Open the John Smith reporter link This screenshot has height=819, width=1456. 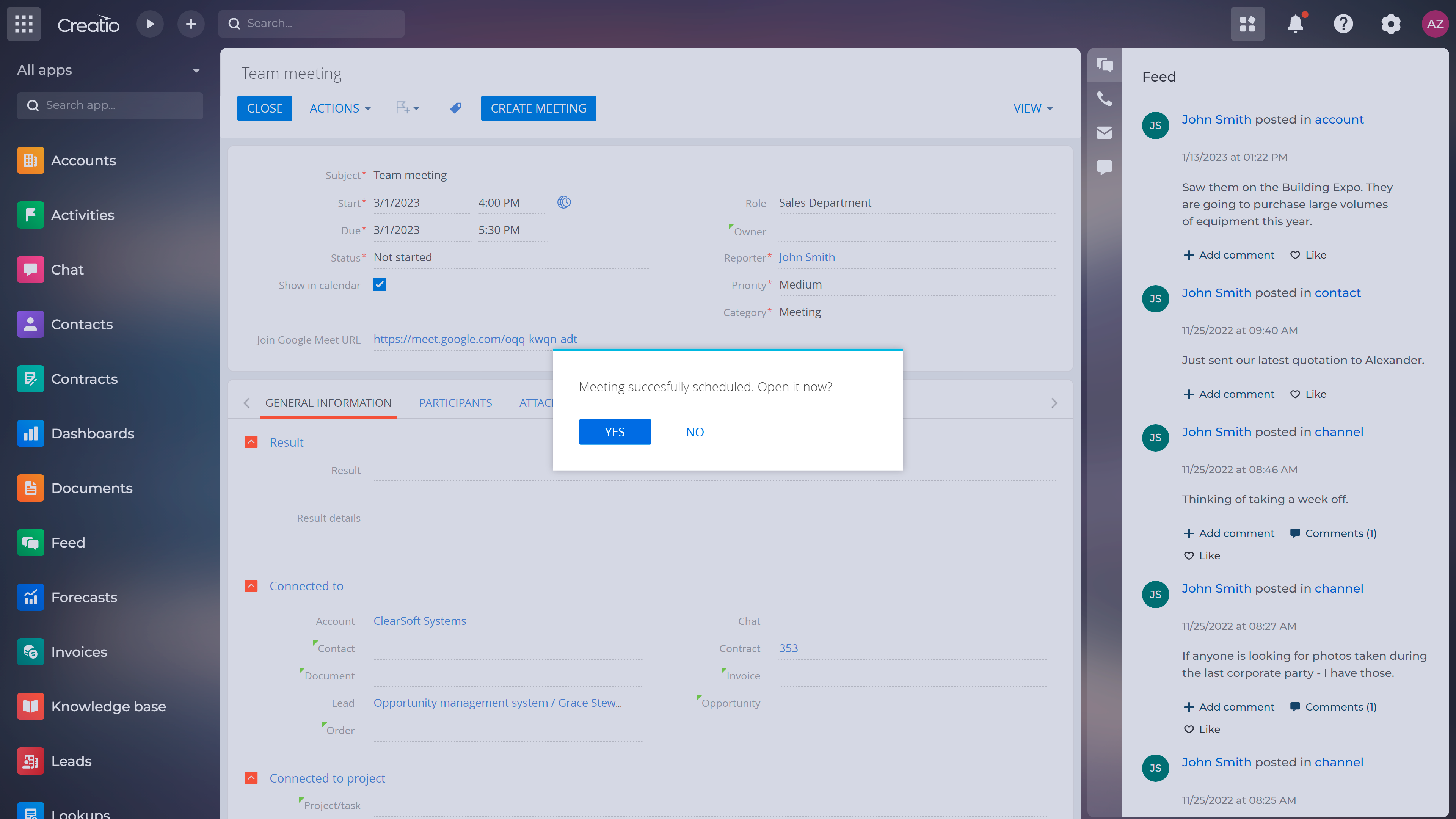pyautogui.click(x=806, y=257)
